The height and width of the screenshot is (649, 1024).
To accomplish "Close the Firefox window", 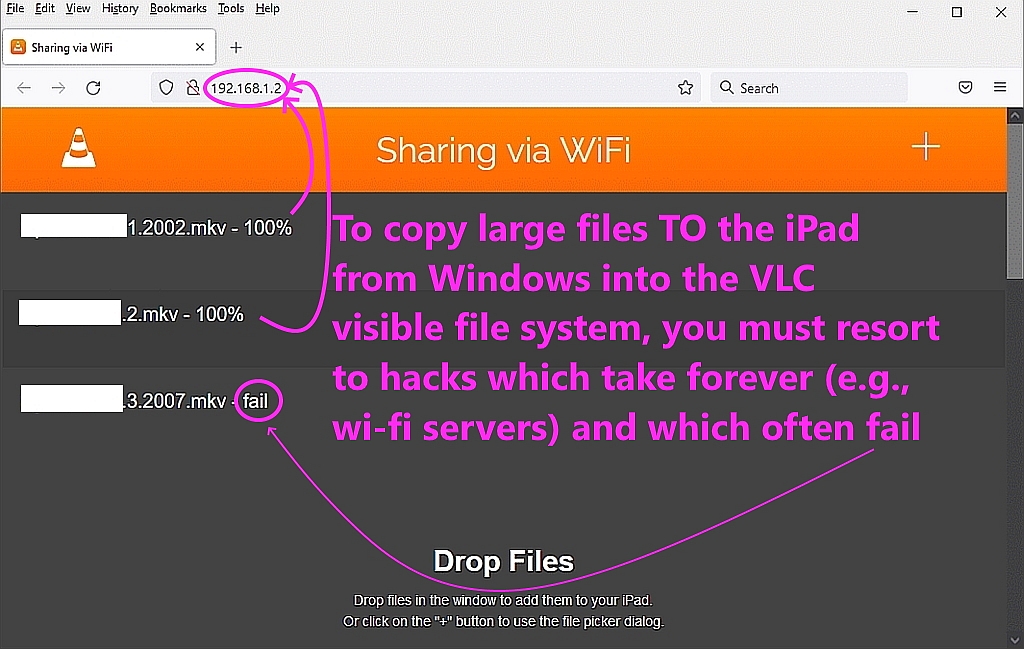I will pos(1000,12).
